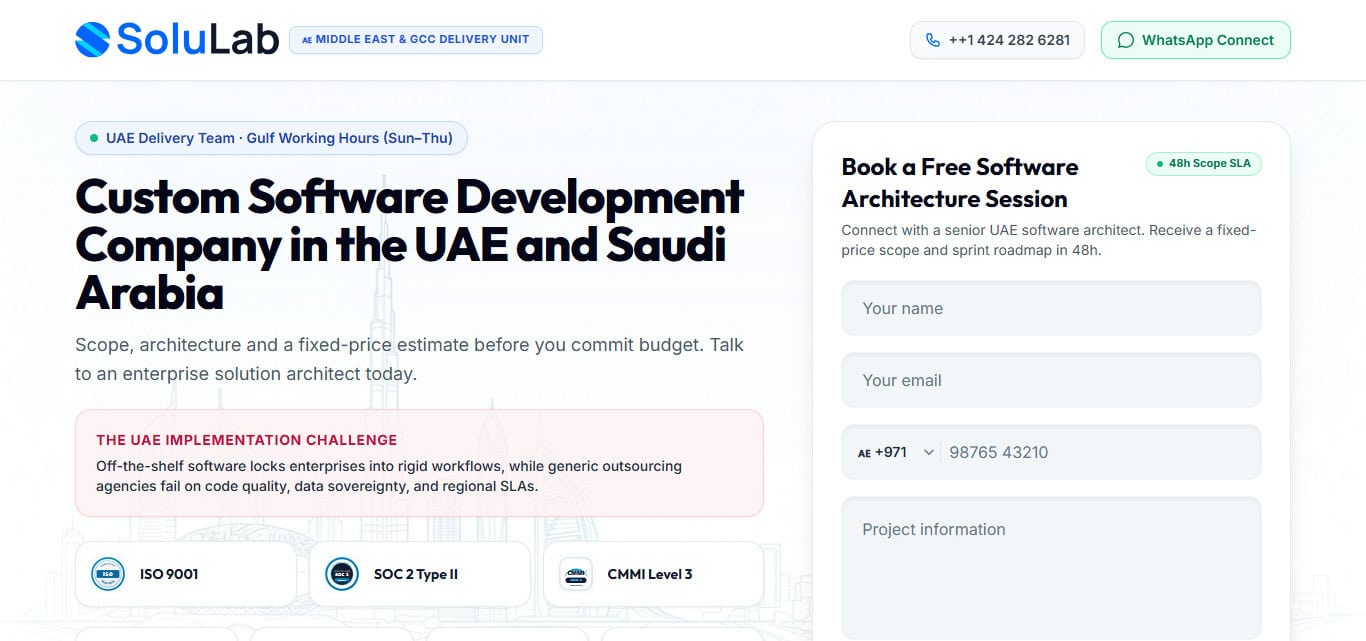Click the Connect with a senior UAE architect text
Image resolution: width=1366 pixels, height=641 pixels.
[1049, 240]
